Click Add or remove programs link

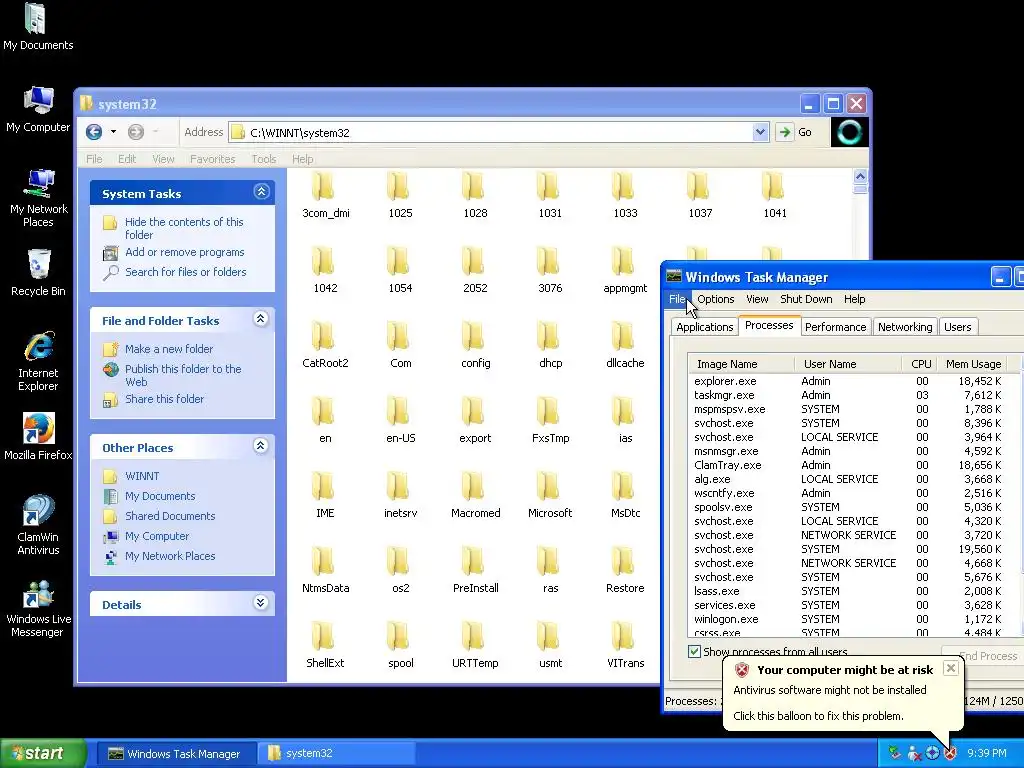pos(185,252)
